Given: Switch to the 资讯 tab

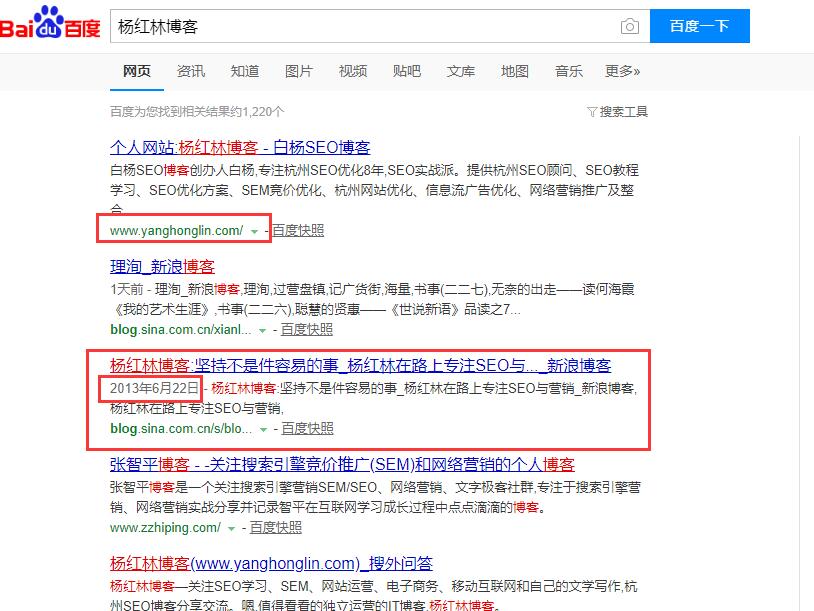Looking at the screenshot, I should pyautogui.click(x=191, y=71).
